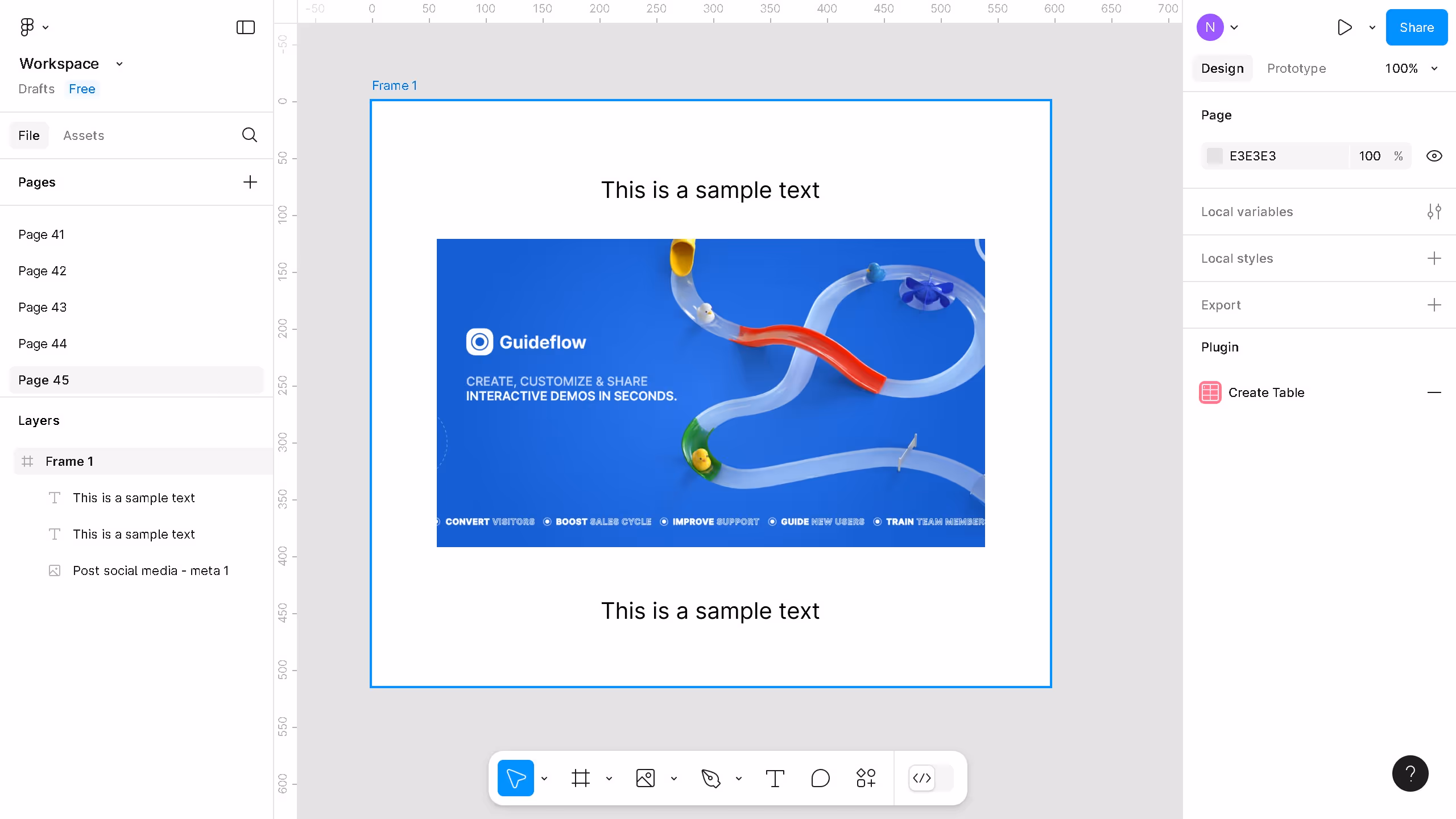Switch to the Assets tab

coord(84,135)
